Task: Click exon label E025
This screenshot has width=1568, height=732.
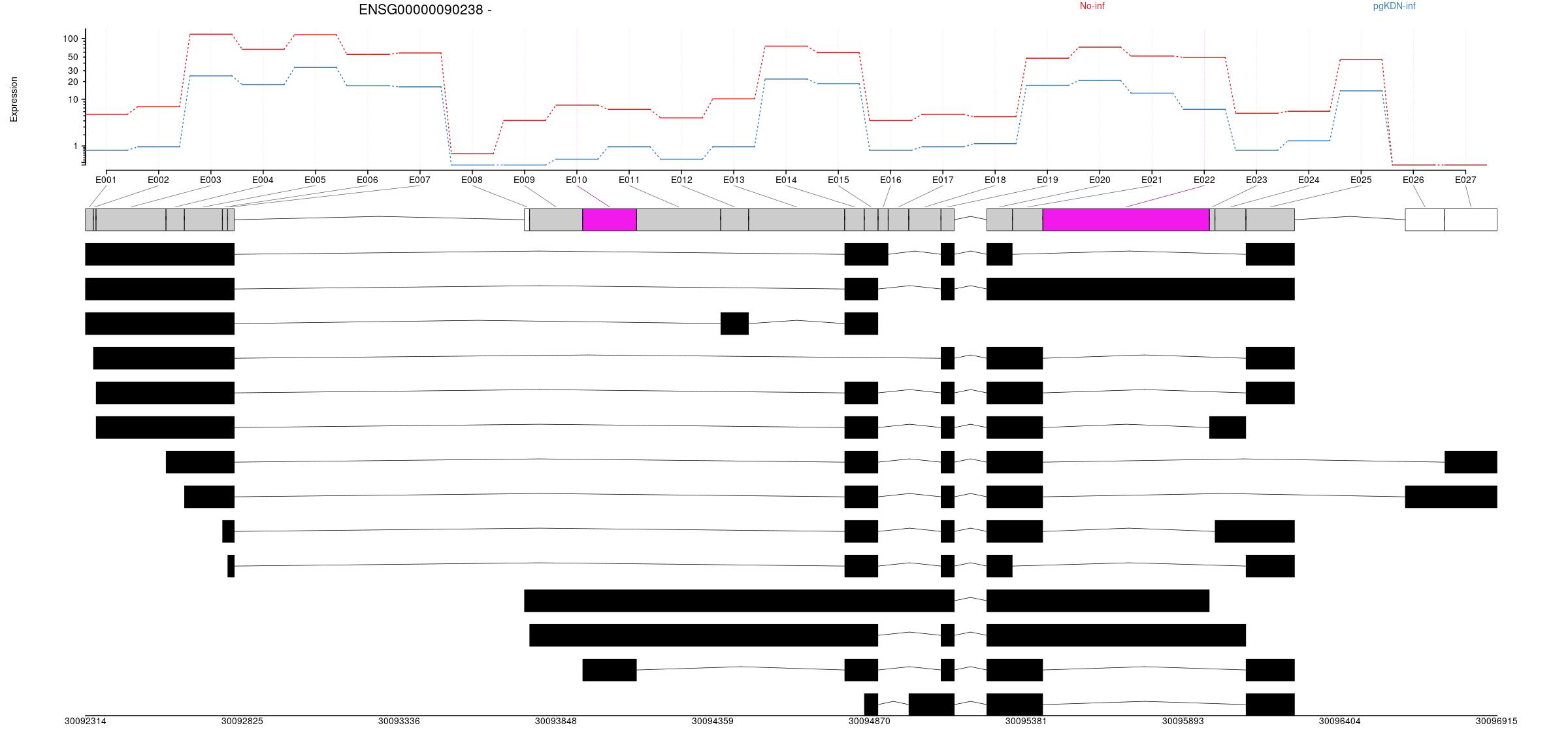Action: click(x=1361, y=180)
